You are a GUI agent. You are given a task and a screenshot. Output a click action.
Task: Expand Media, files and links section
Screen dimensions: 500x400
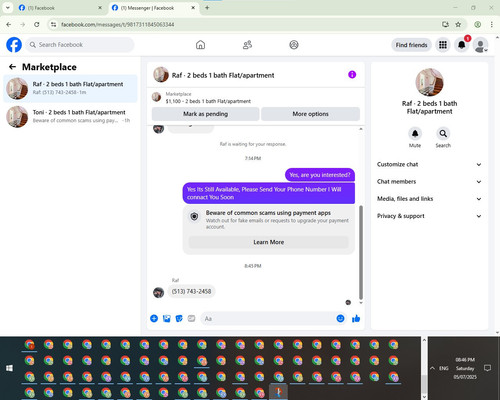tap(429, 199)
